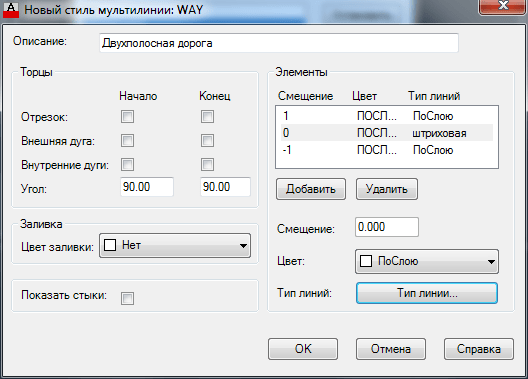Screen dimensions: 528x379
Task: Click Отмена to cancel
Action: click(x=391, y=349)
